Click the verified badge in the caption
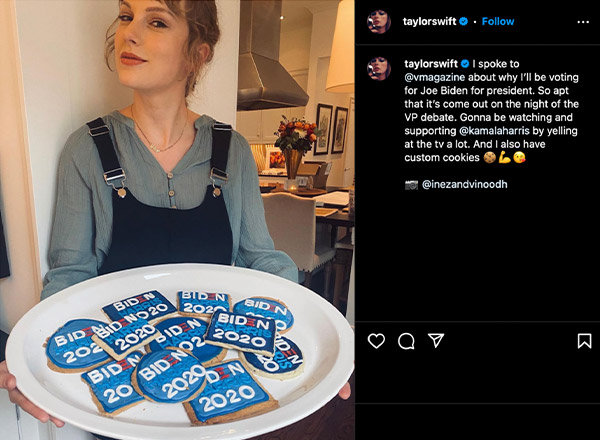The width and height of the screenshot is (600, 440). [x=464, y=61]
